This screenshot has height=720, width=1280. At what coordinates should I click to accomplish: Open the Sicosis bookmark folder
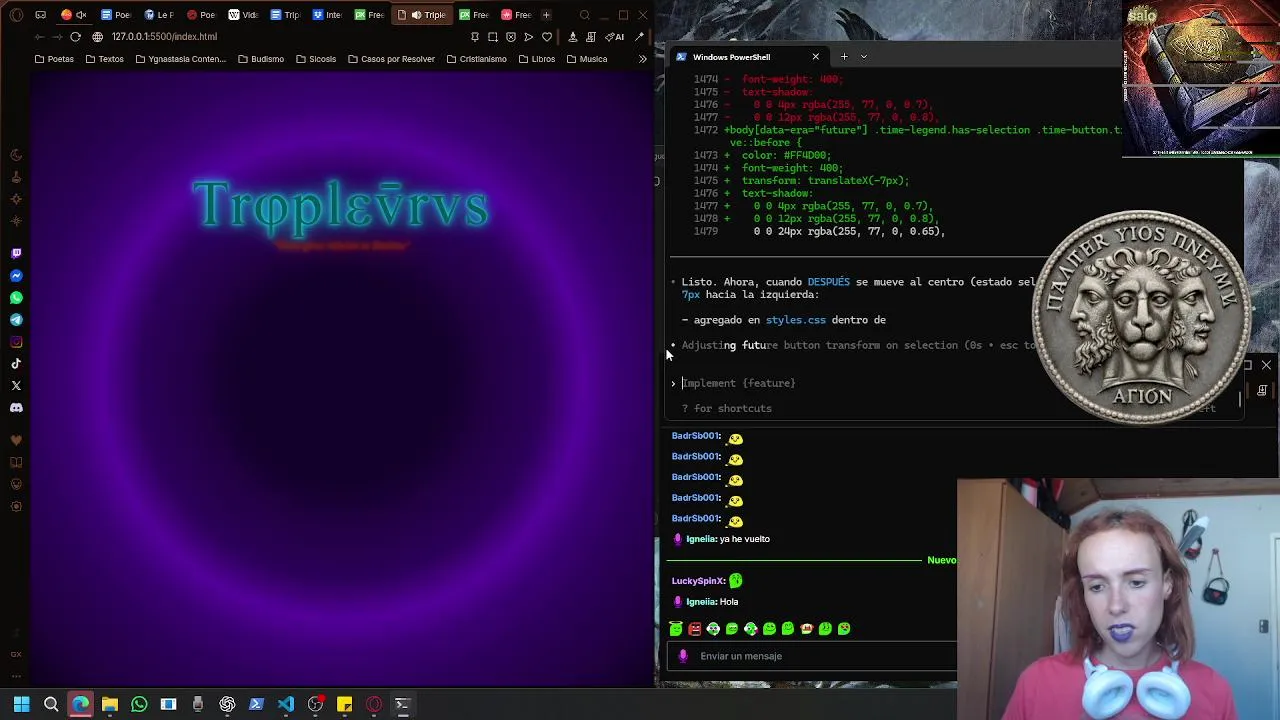click(x=316, y=59)
